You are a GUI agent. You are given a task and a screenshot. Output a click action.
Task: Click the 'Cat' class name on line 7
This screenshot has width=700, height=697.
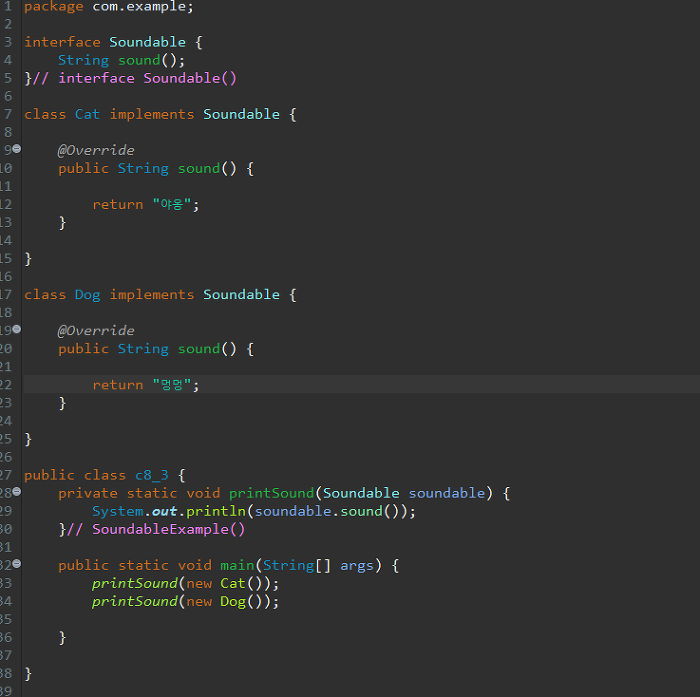(87, 114)
